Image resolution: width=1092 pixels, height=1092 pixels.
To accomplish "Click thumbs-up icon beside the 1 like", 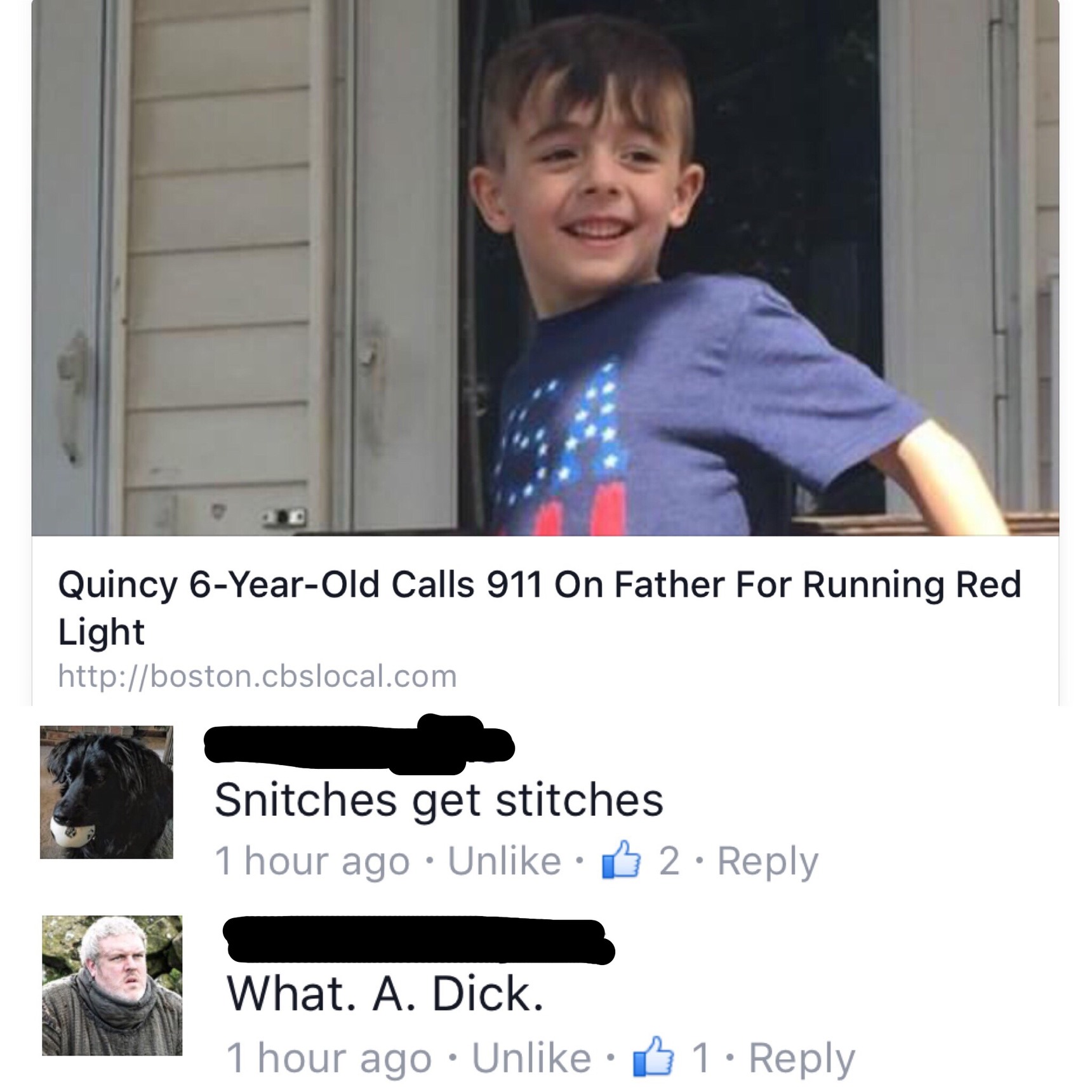I will coord(653,1056).
